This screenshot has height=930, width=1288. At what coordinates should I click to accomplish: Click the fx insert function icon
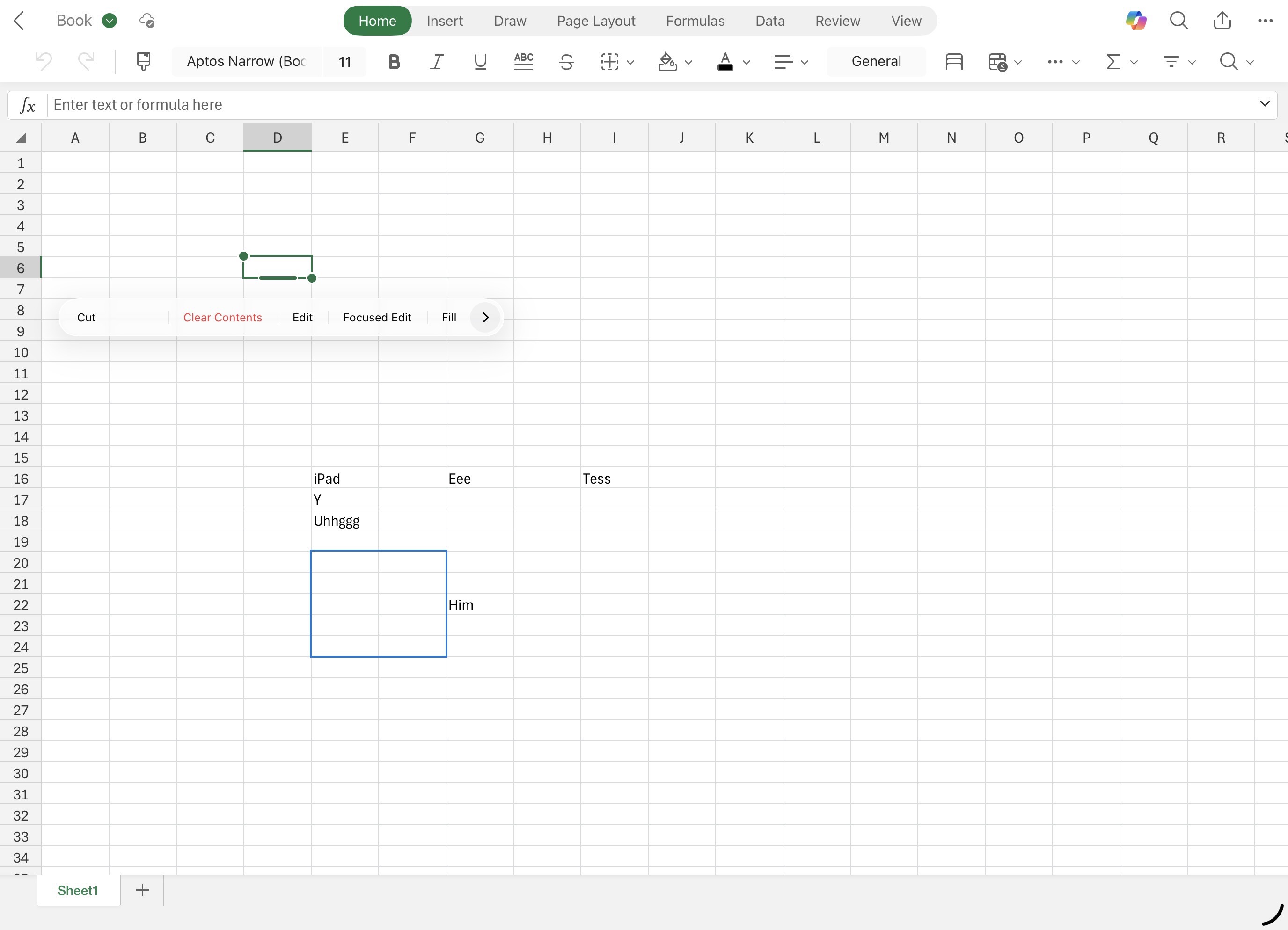(27, 105)
